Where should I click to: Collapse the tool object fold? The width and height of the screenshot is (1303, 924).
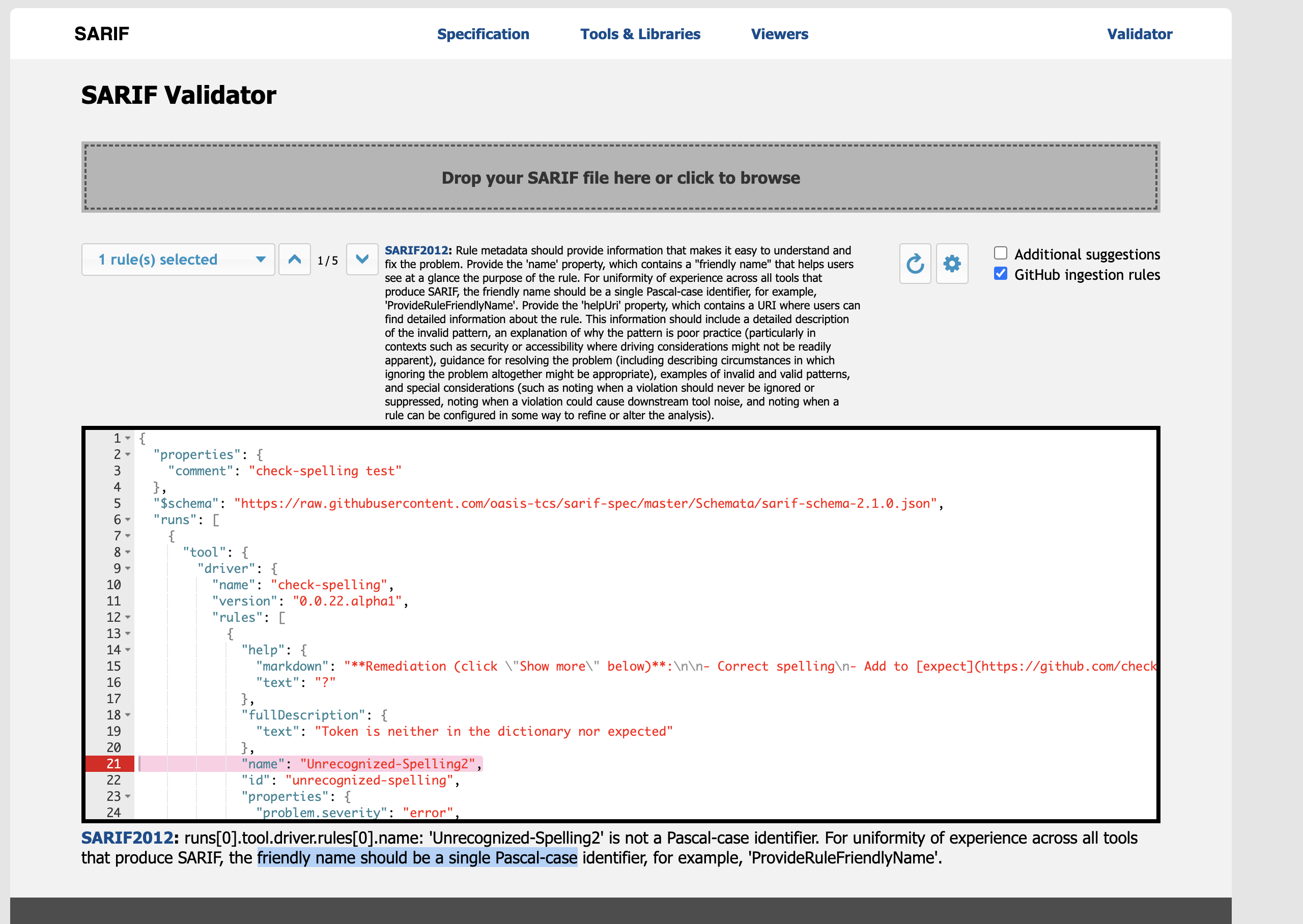coord(127,552)
